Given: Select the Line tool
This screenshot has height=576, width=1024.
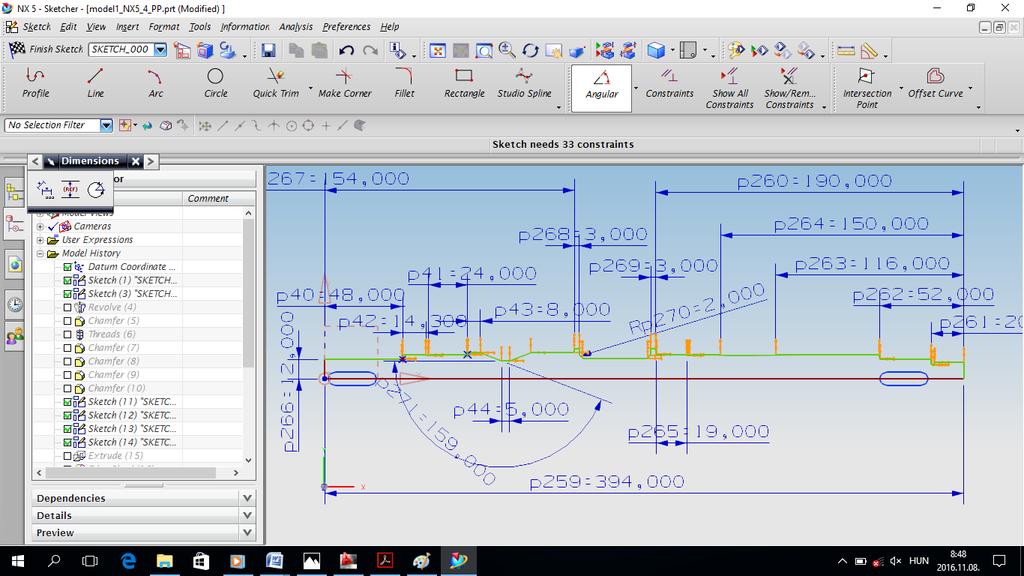Looking at the screenshot, I should tap(95, 83).
